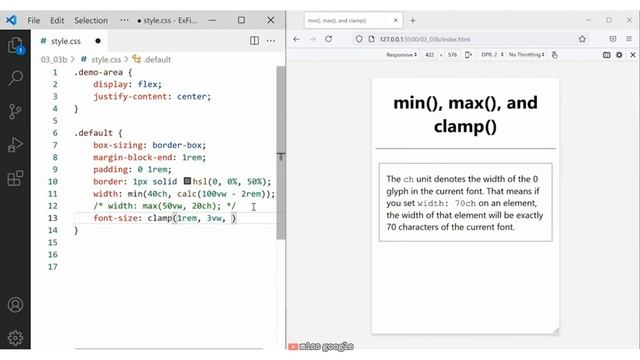Click on the .demo-area selector line
This screenshot has height=360, width=640.
[103, 72]
